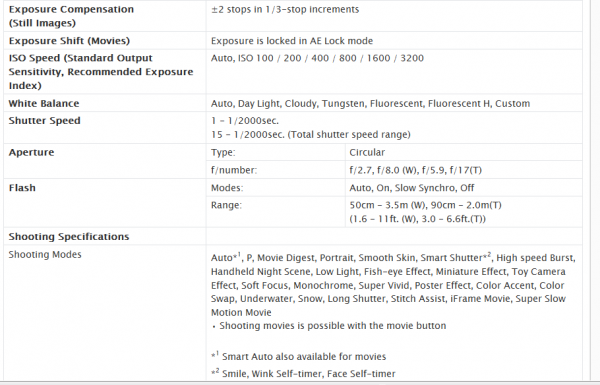Click the ISO values list starting with Auto
The width and height of the screenshot is (600, 385).
click(317, 58)
